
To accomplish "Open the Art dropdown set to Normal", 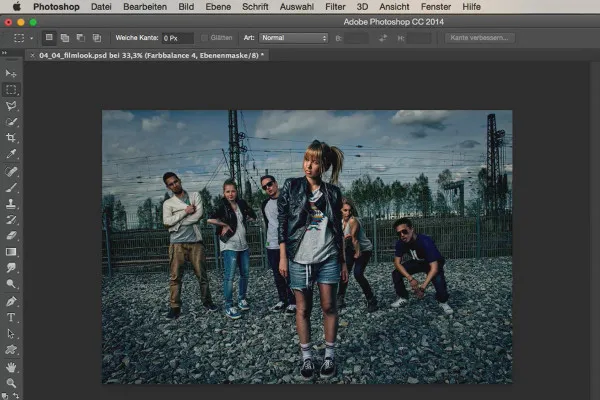I will (x=293, y=38).
